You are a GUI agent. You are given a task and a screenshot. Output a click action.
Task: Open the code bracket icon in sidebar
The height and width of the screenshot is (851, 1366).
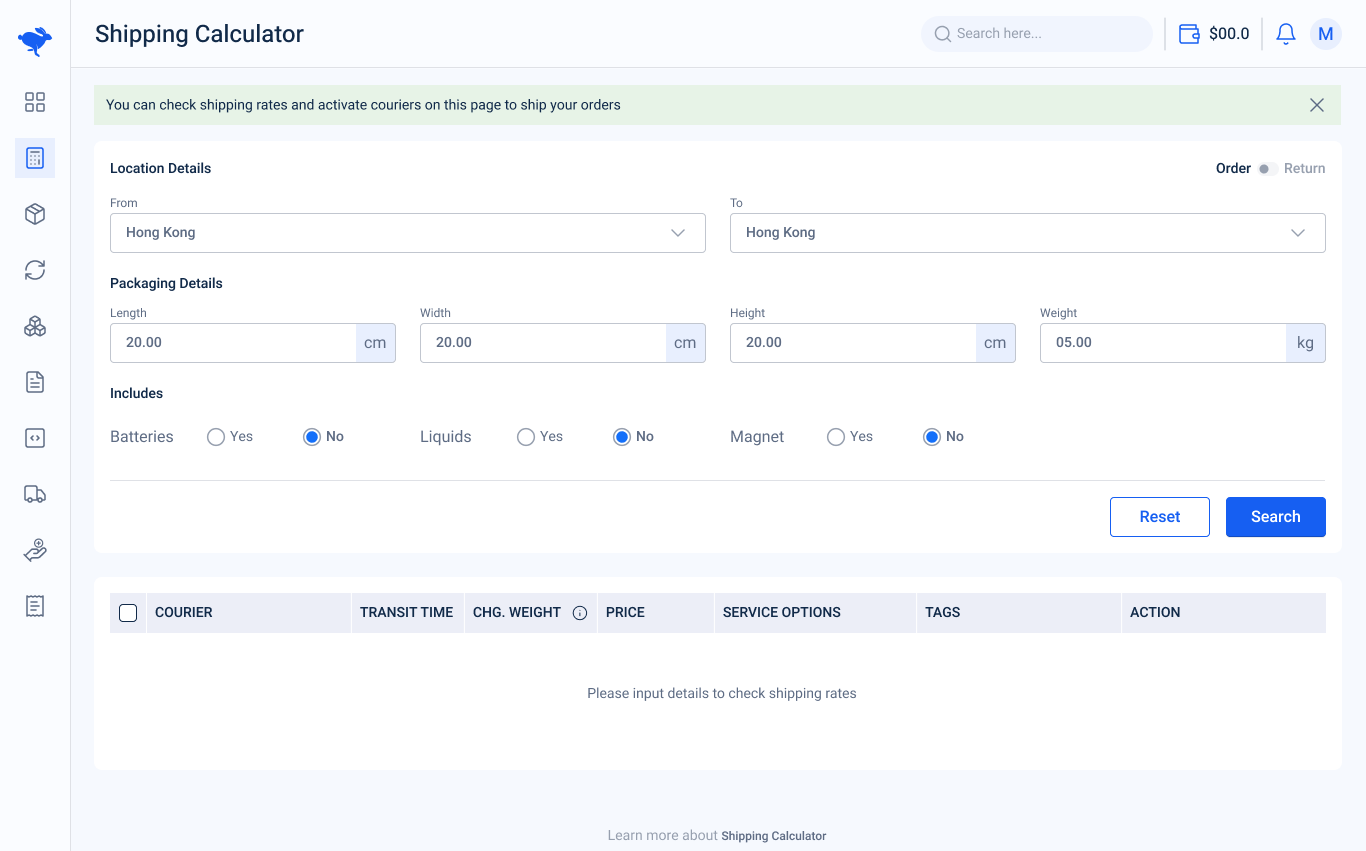click(35, 438)
